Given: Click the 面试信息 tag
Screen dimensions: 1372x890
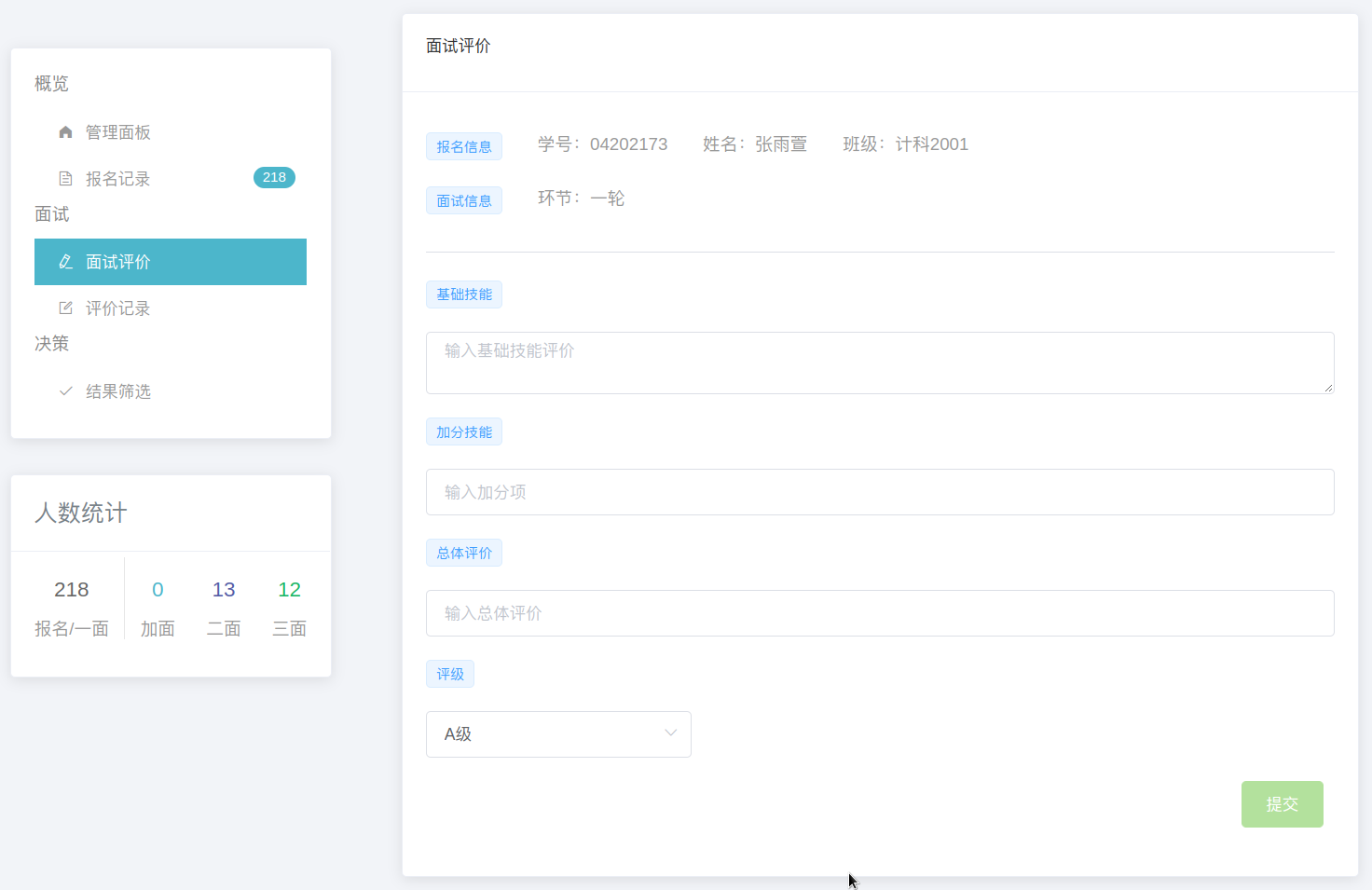Looking at the screenshot, I should click(464, 200).
